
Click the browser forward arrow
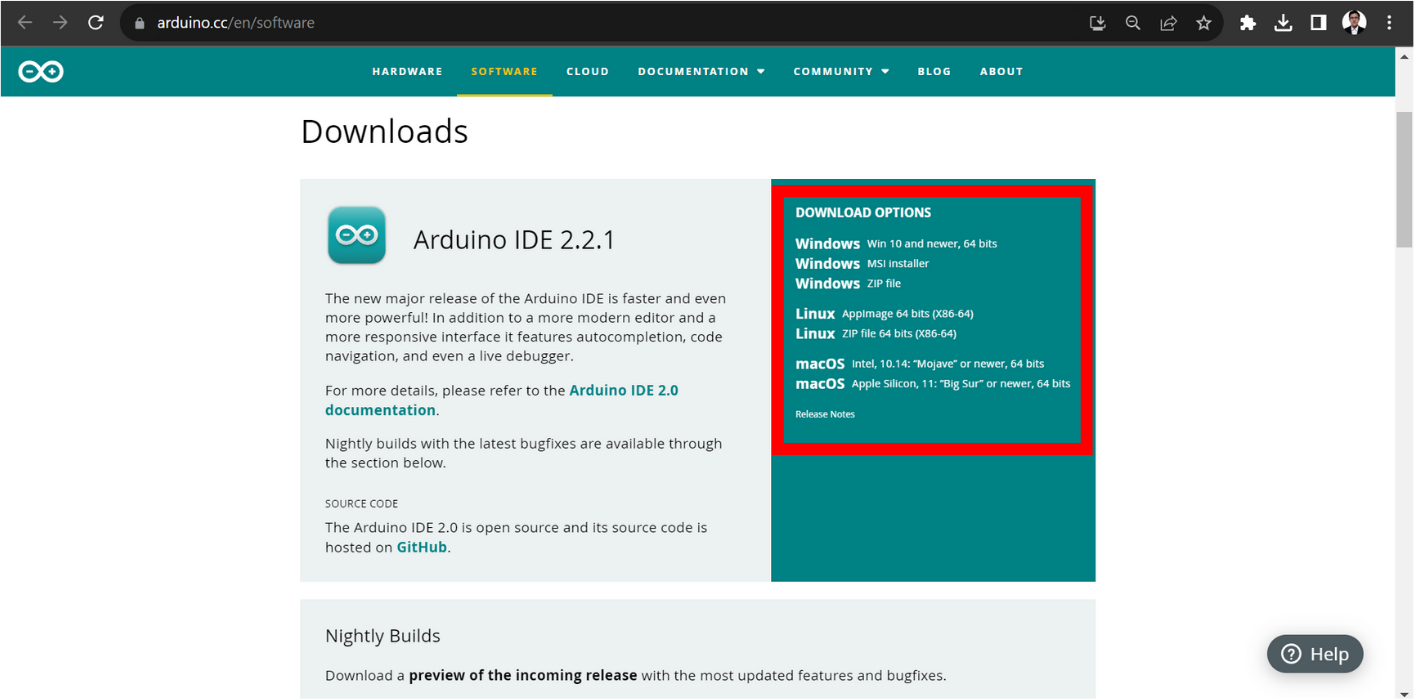point(60,22)
